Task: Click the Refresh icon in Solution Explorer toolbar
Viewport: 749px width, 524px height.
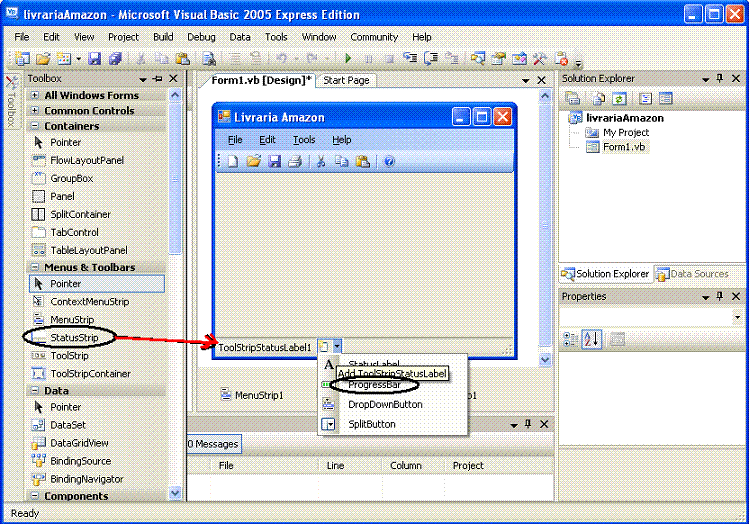Action: pos(619,98)
